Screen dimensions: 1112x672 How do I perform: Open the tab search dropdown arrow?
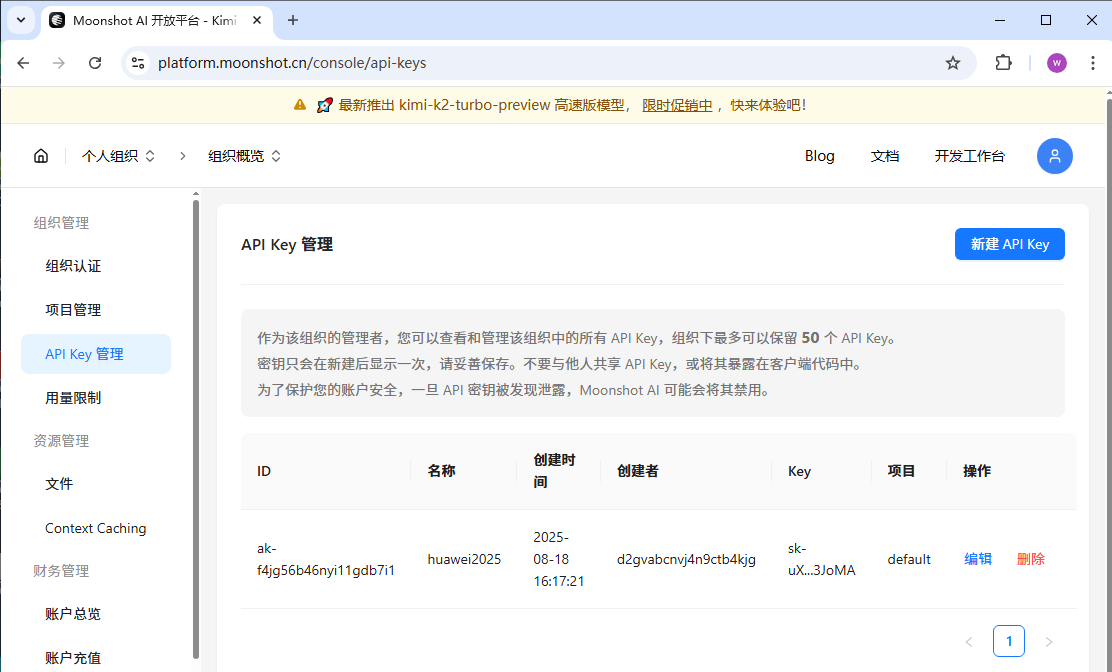(21, 20)
